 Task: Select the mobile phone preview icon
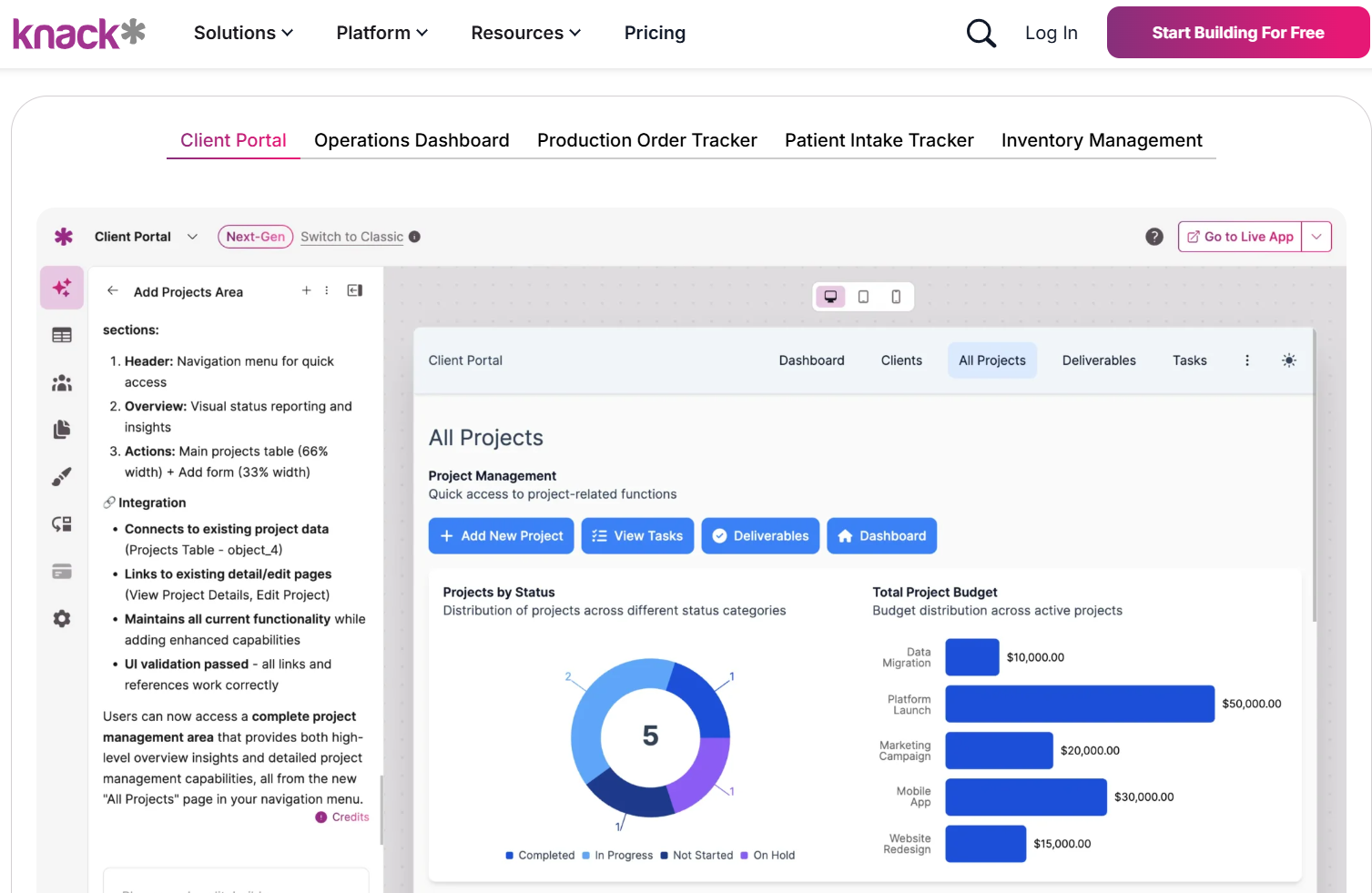click(x=896, y=297)
